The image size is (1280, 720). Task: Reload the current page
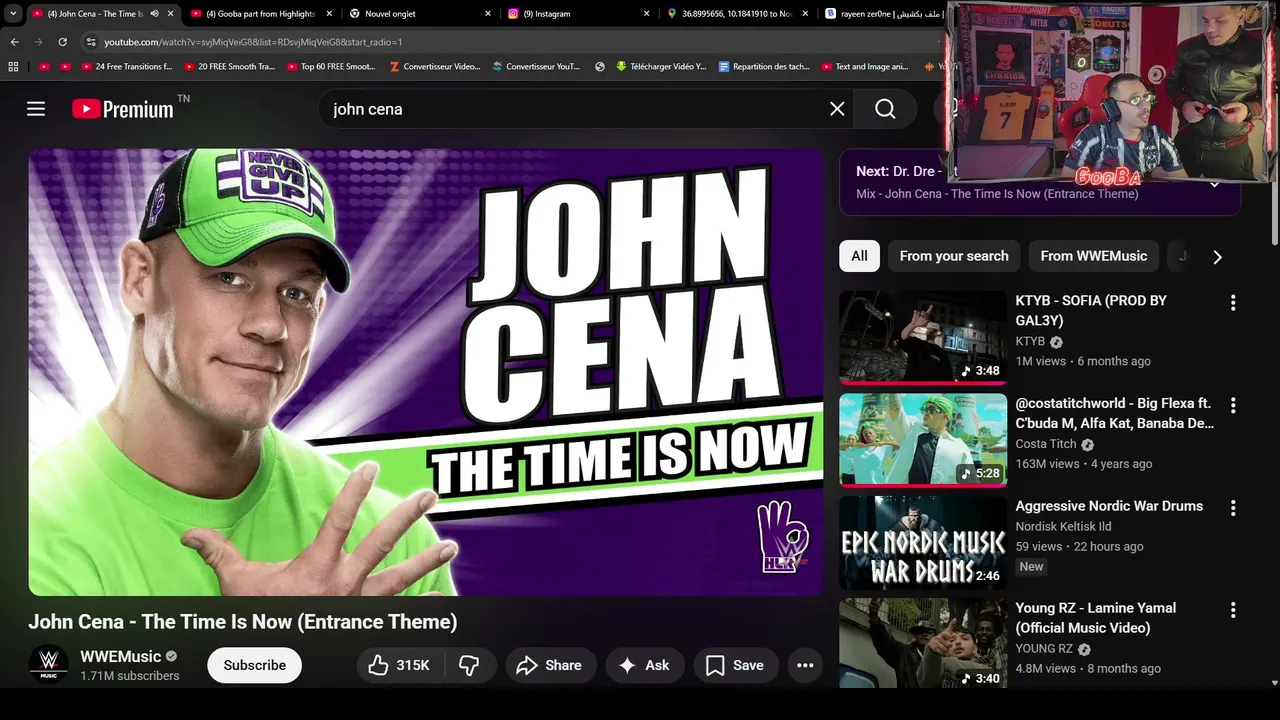tap(63, 42)
